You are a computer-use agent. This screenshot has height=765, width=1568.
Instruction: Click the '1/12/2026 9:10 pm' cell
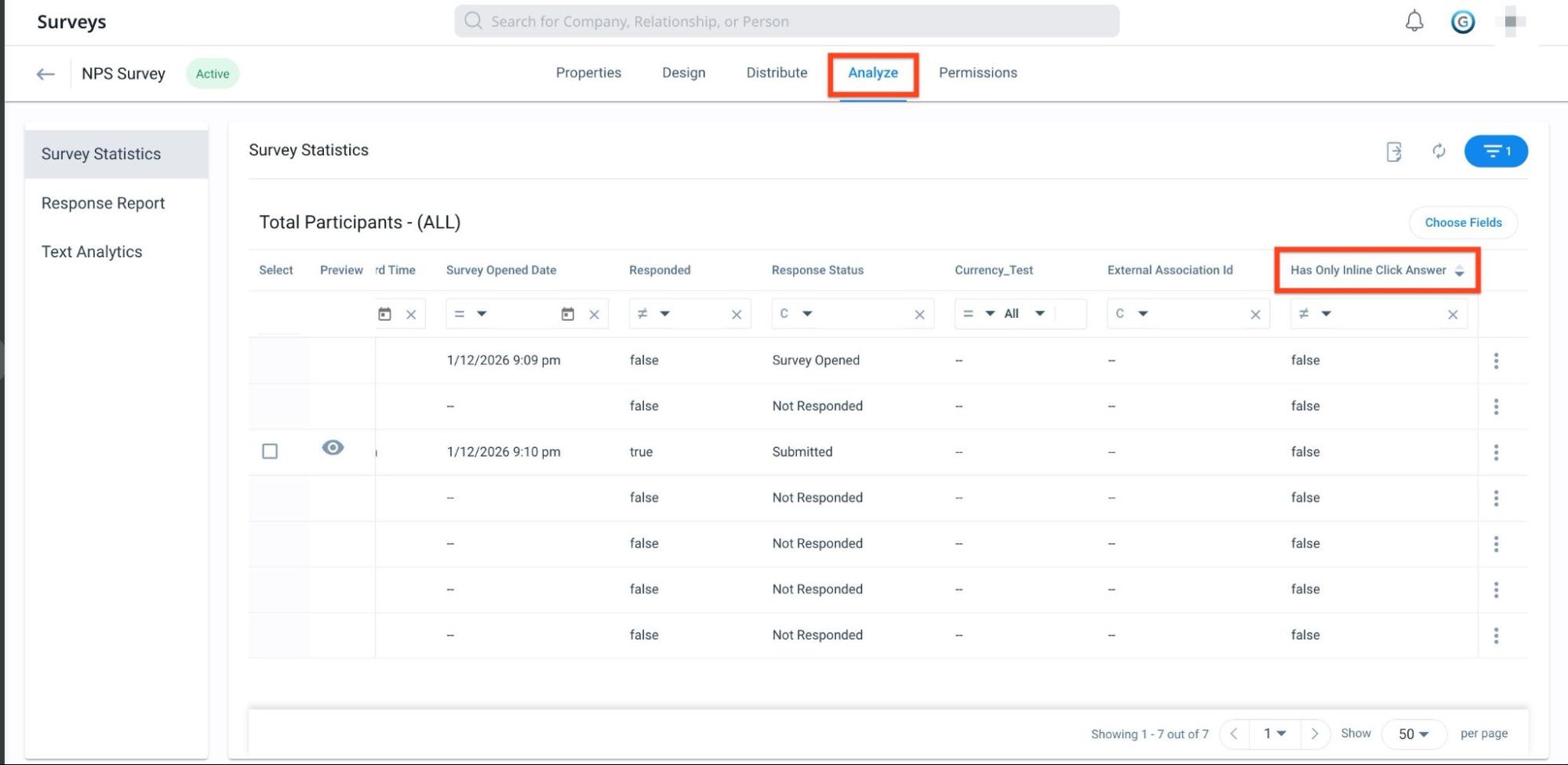tap(504, 452)
